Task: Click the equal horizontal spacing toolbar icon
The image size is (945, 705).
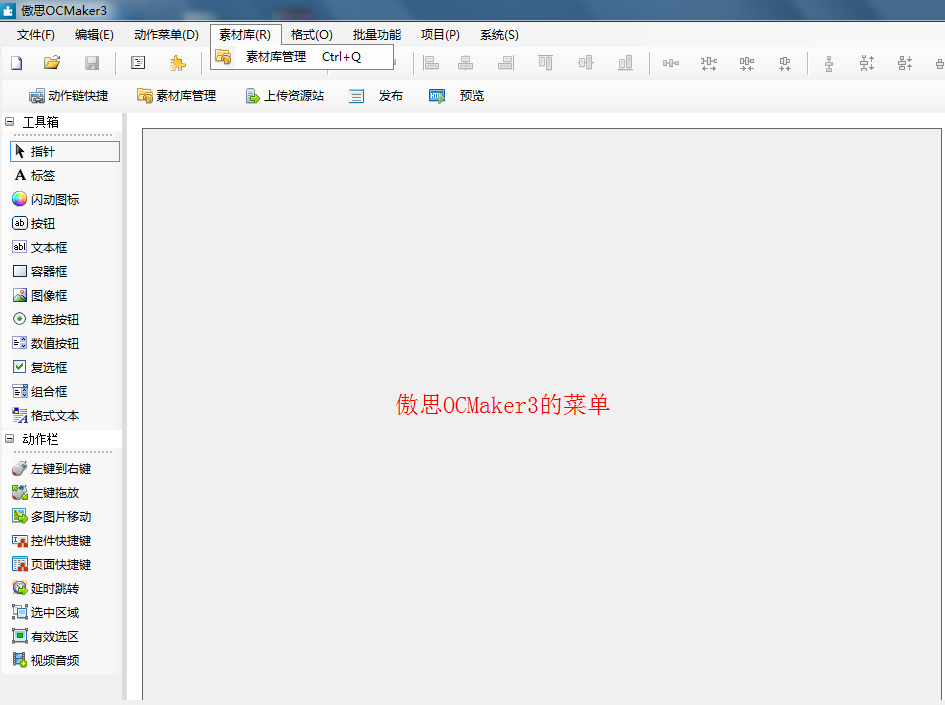Action: (671, 63)
